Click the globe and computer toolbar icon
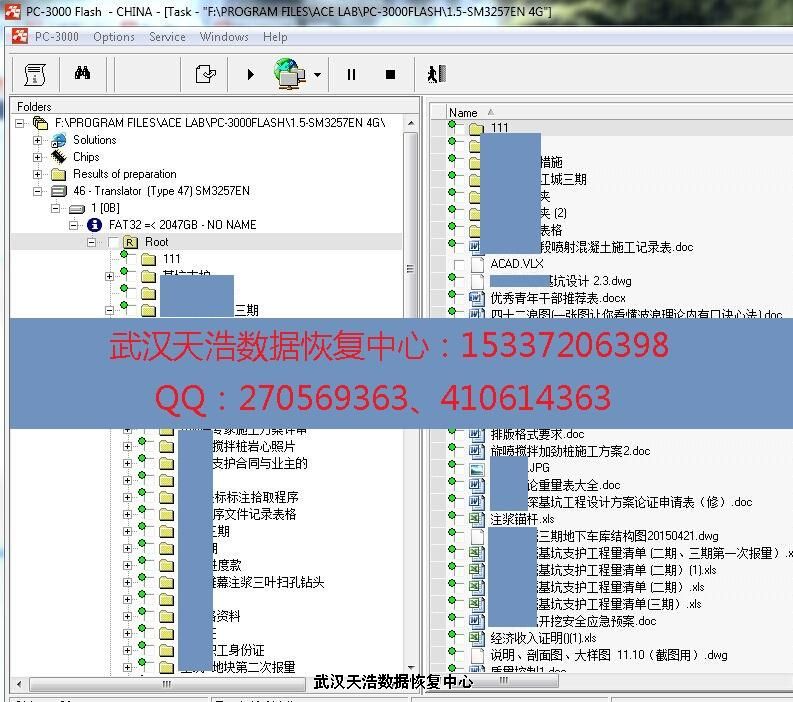The width and height of the screenshot is (793, 702). coord(289,74)
